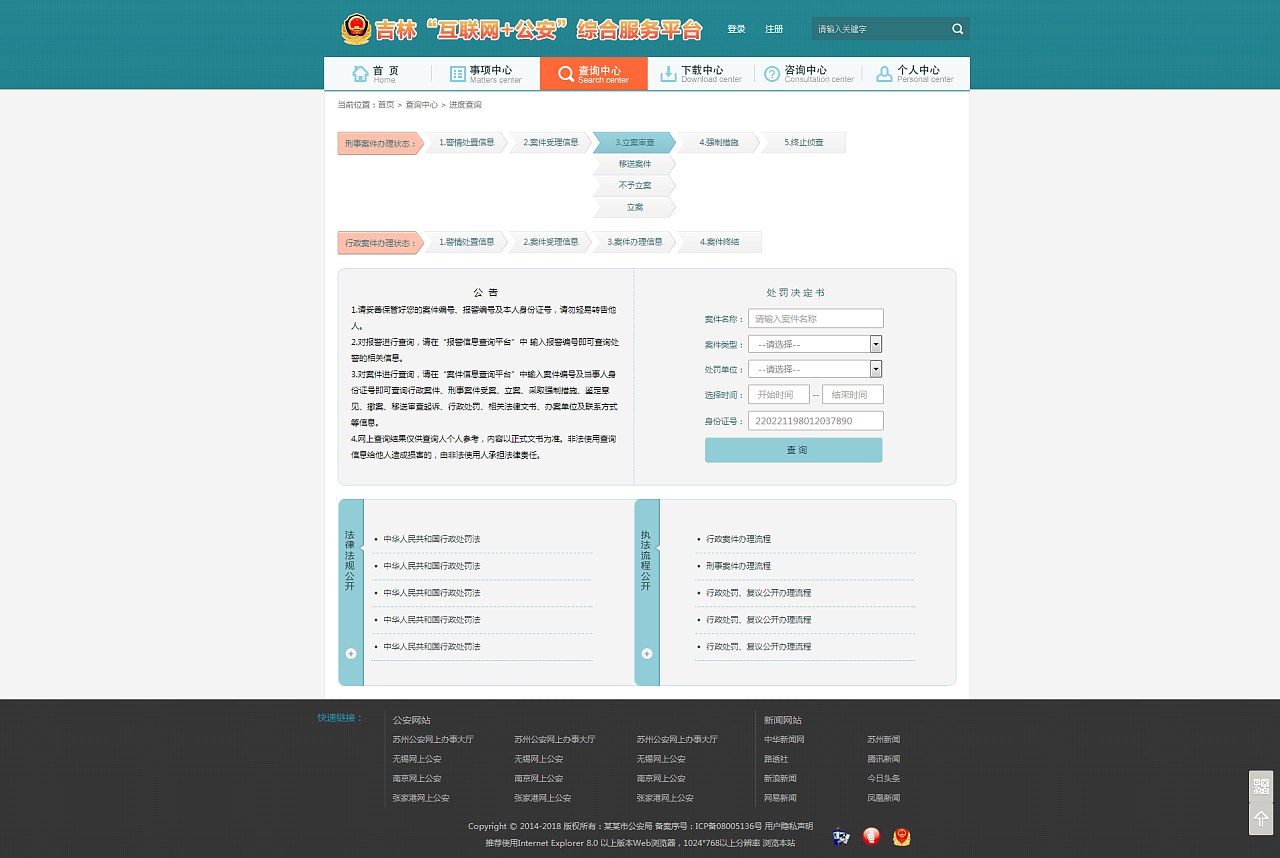The height and width of the screenshot is (858, 1280).
Task: Click 进度查询 in the breadcrumb
Action: [465, 105]
